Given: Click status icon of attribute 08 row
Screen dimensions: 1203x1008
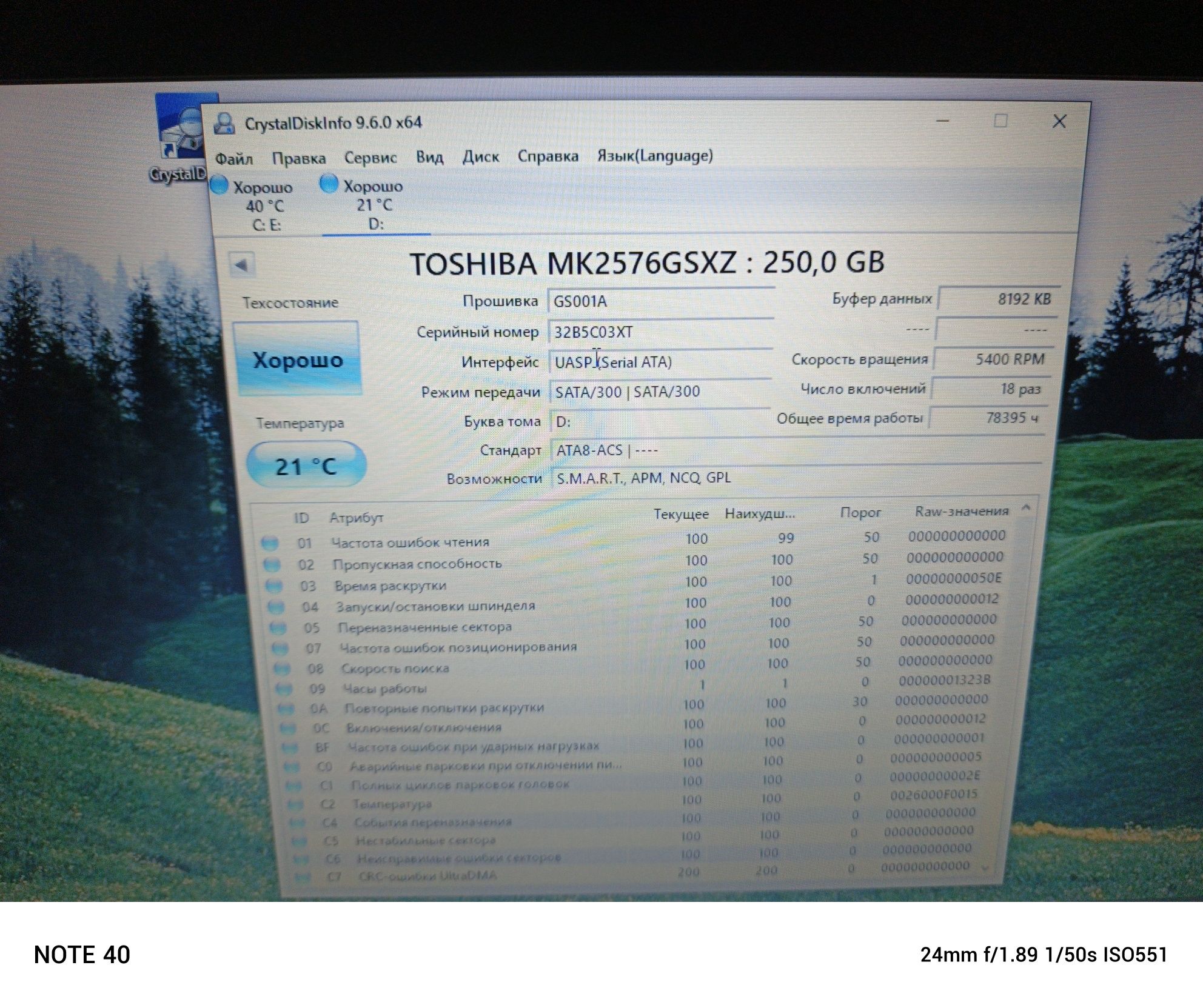Looking at the screenshot, I should 282,669.
